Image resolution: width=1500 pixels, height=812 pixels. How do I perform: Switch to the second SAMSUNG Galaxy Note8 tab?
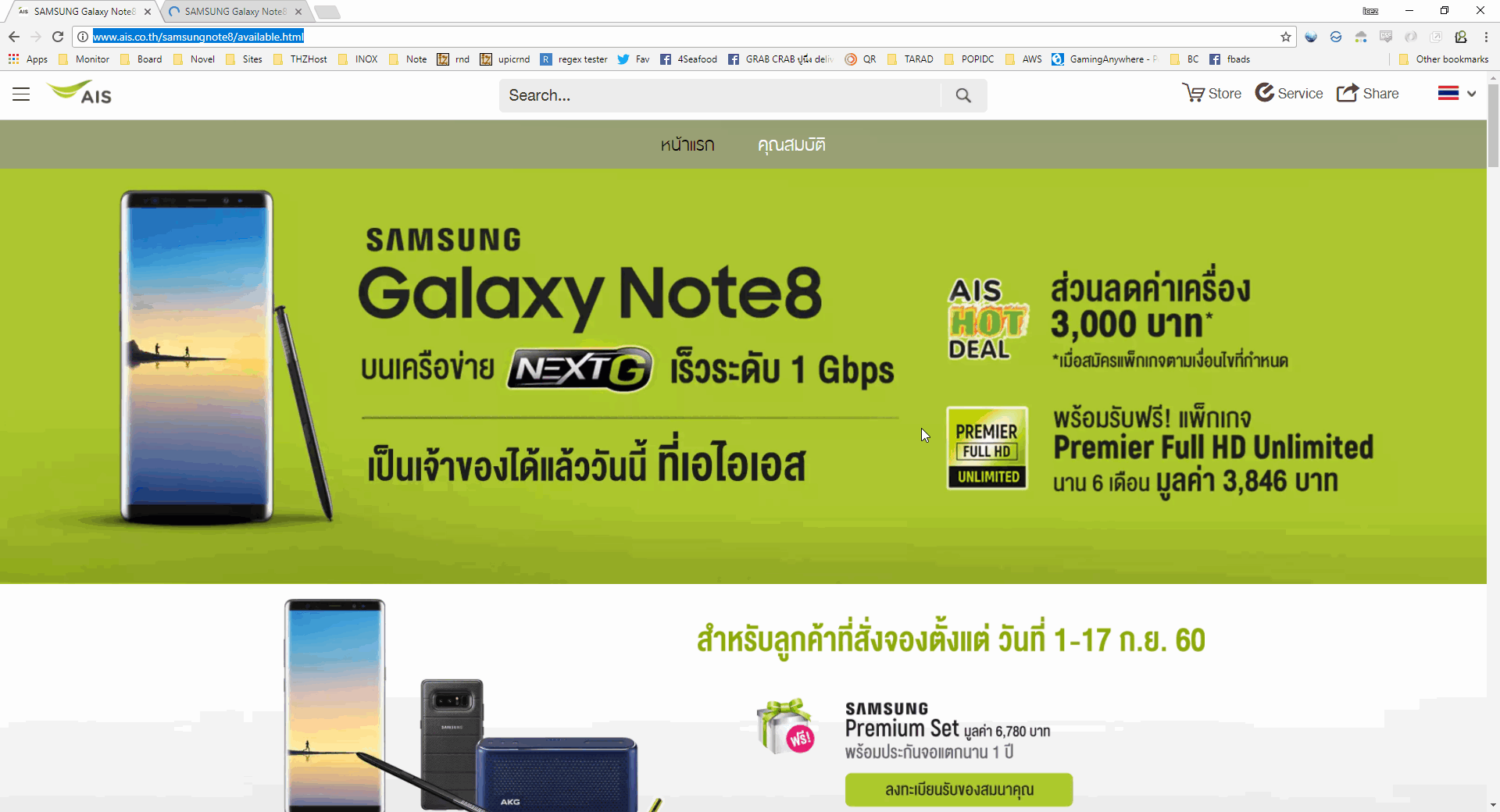[x=234, y=12]
